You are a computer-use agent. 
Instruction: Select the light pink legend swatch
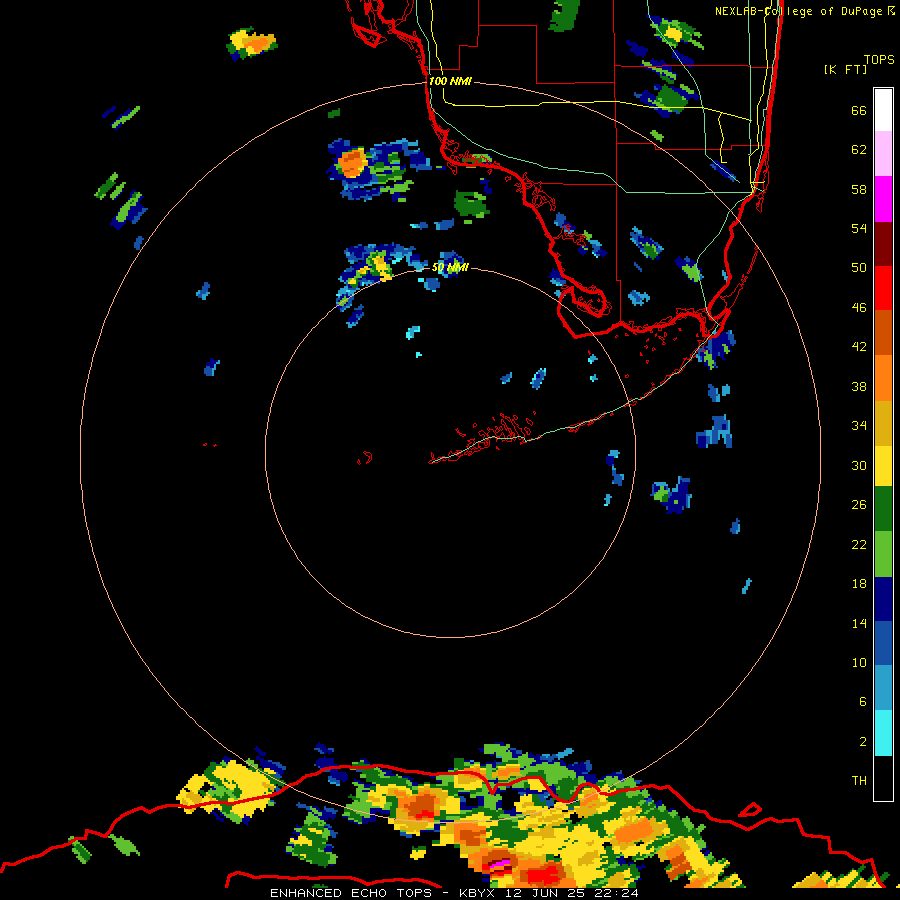883,154
